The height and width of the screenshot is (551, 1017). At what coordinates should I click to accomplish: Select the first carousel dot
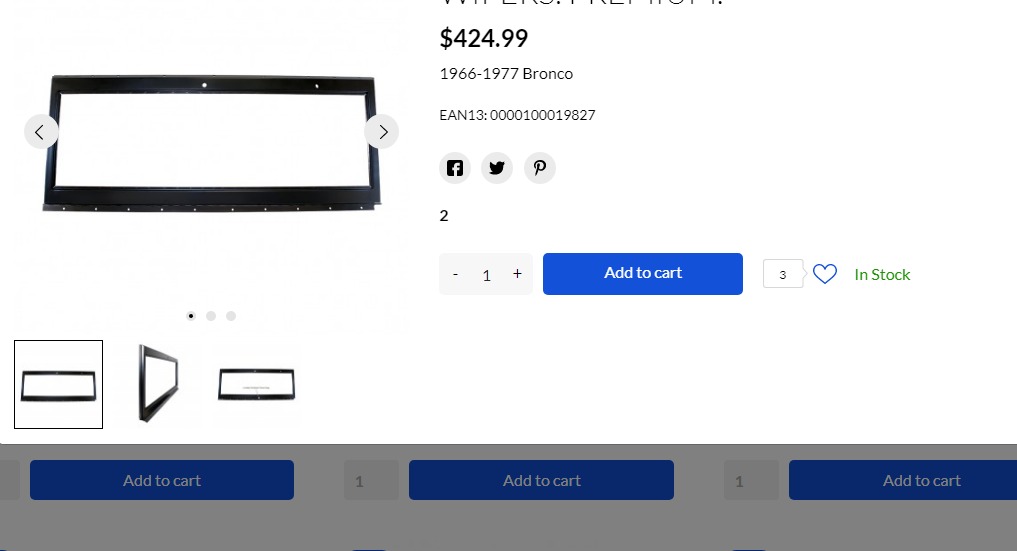click(191, 316)
